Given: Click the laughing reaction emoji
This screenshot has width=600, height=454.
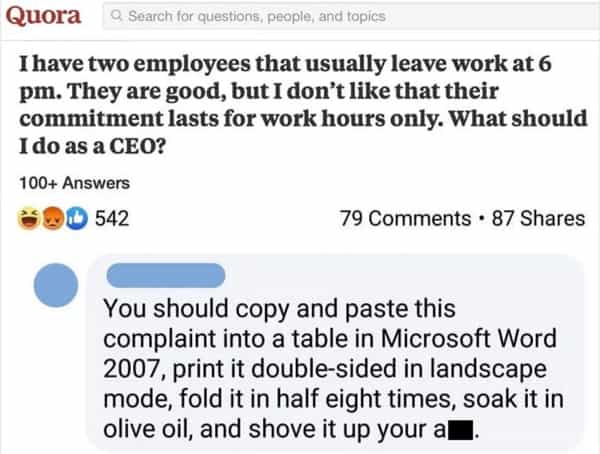Looking at the screenshot, I should (x=29, y=217).
